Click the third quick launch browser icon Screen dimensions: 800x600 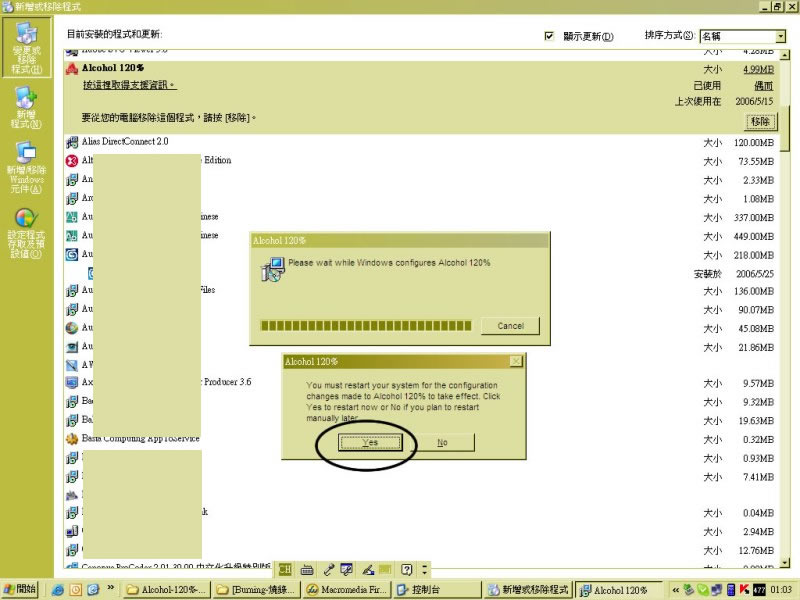coord(93,590)
